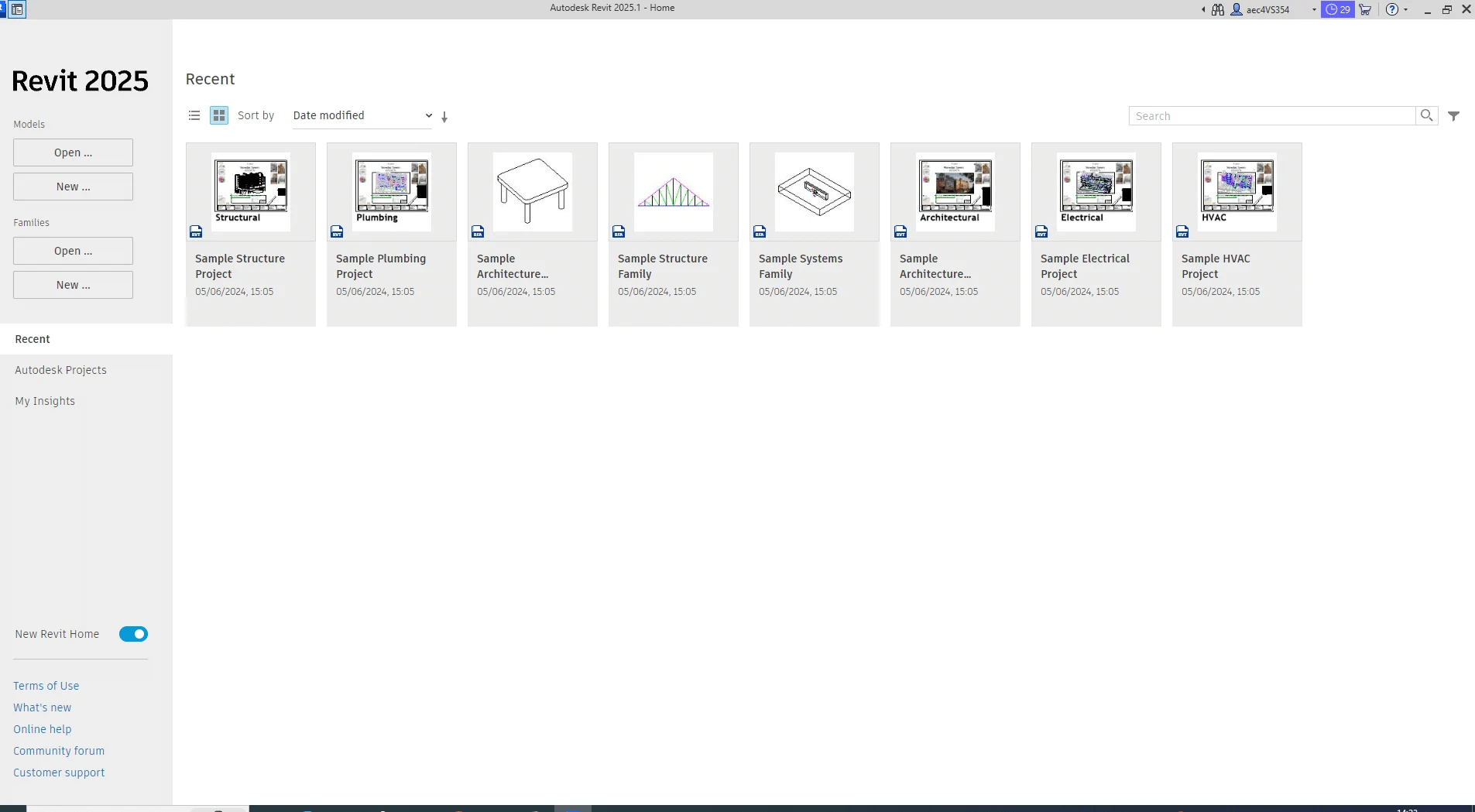Open the search filter options
This screenshot has height=812, width=1475.
1454,115
